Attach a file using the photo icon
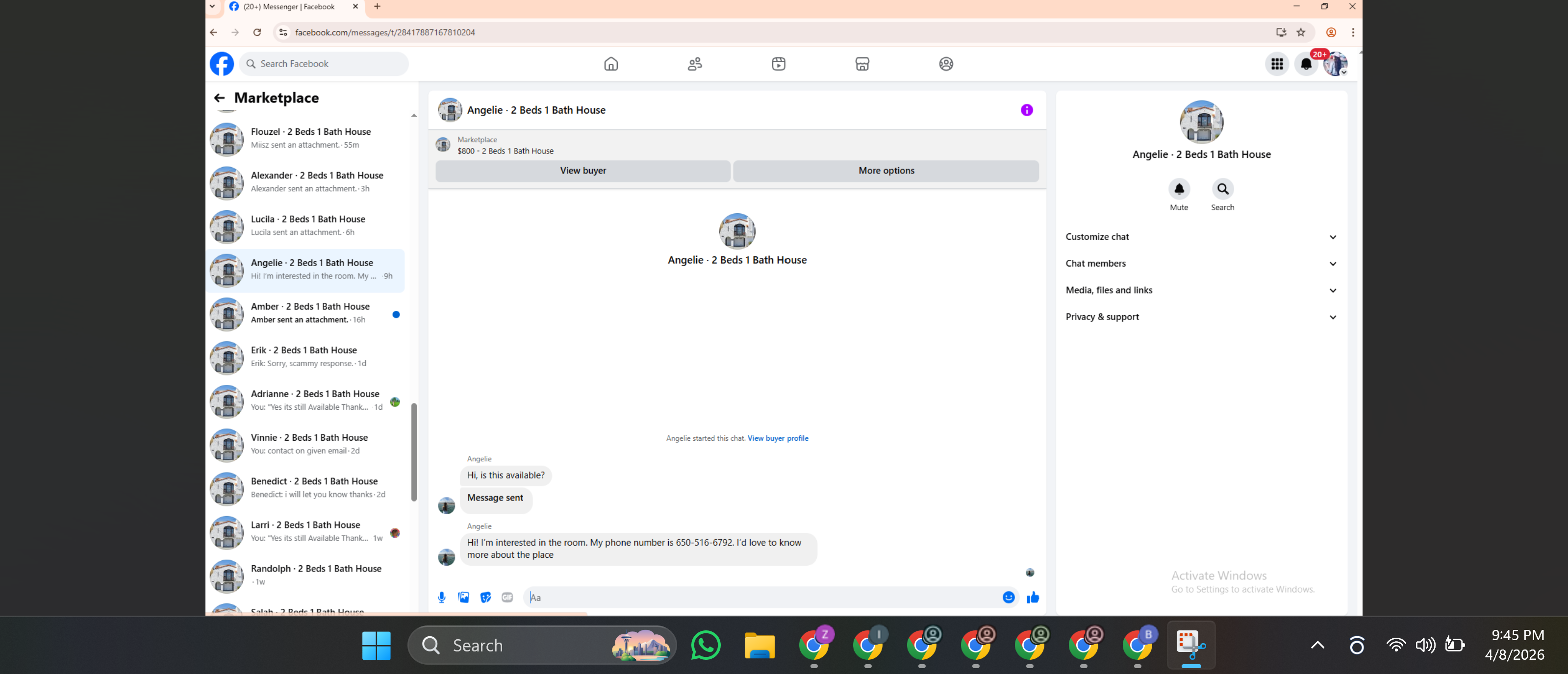The height and width of the screenshot is (674, 1568). click(x=464, y=598)
